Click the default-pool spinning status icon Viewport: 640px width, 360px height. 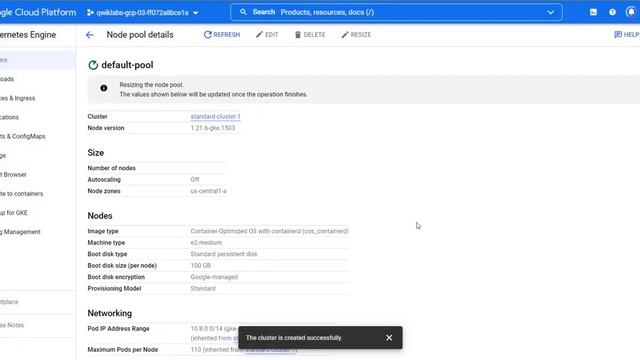click(93, 65)
